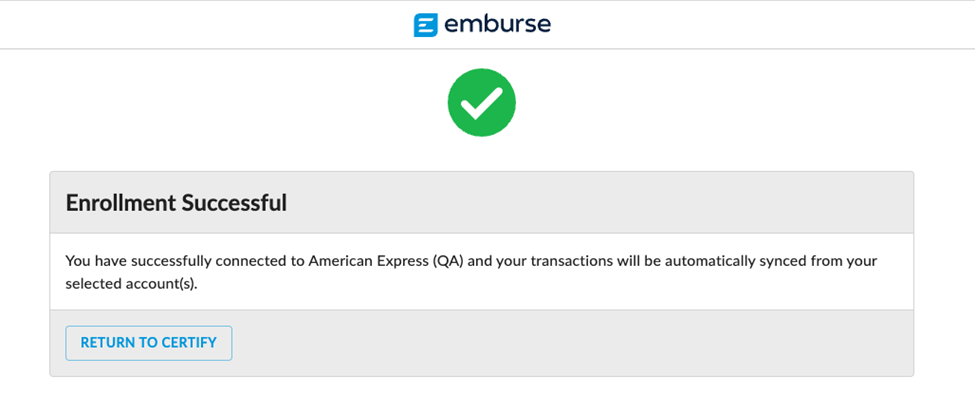Click the top header bar left of logo

point(200,25)
